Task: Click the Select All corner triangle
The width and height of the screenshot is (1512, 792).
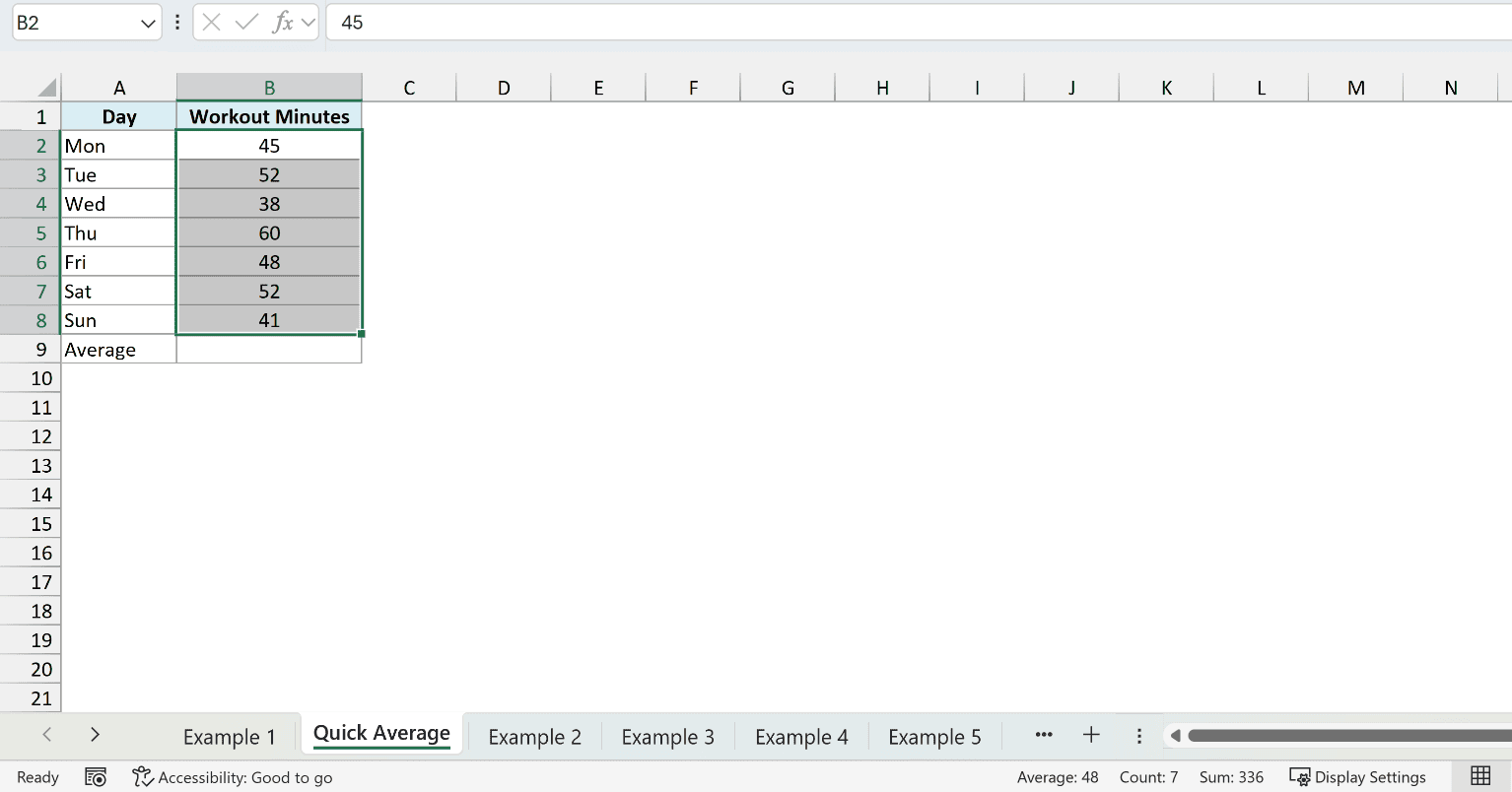Action: click(46, 88)
